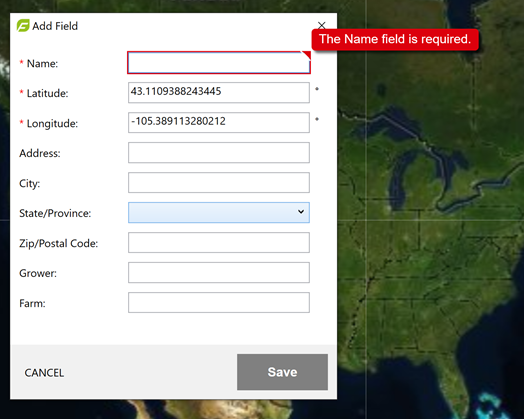Click the Farm text field
The image size is (524, 419).
[219, 302]
